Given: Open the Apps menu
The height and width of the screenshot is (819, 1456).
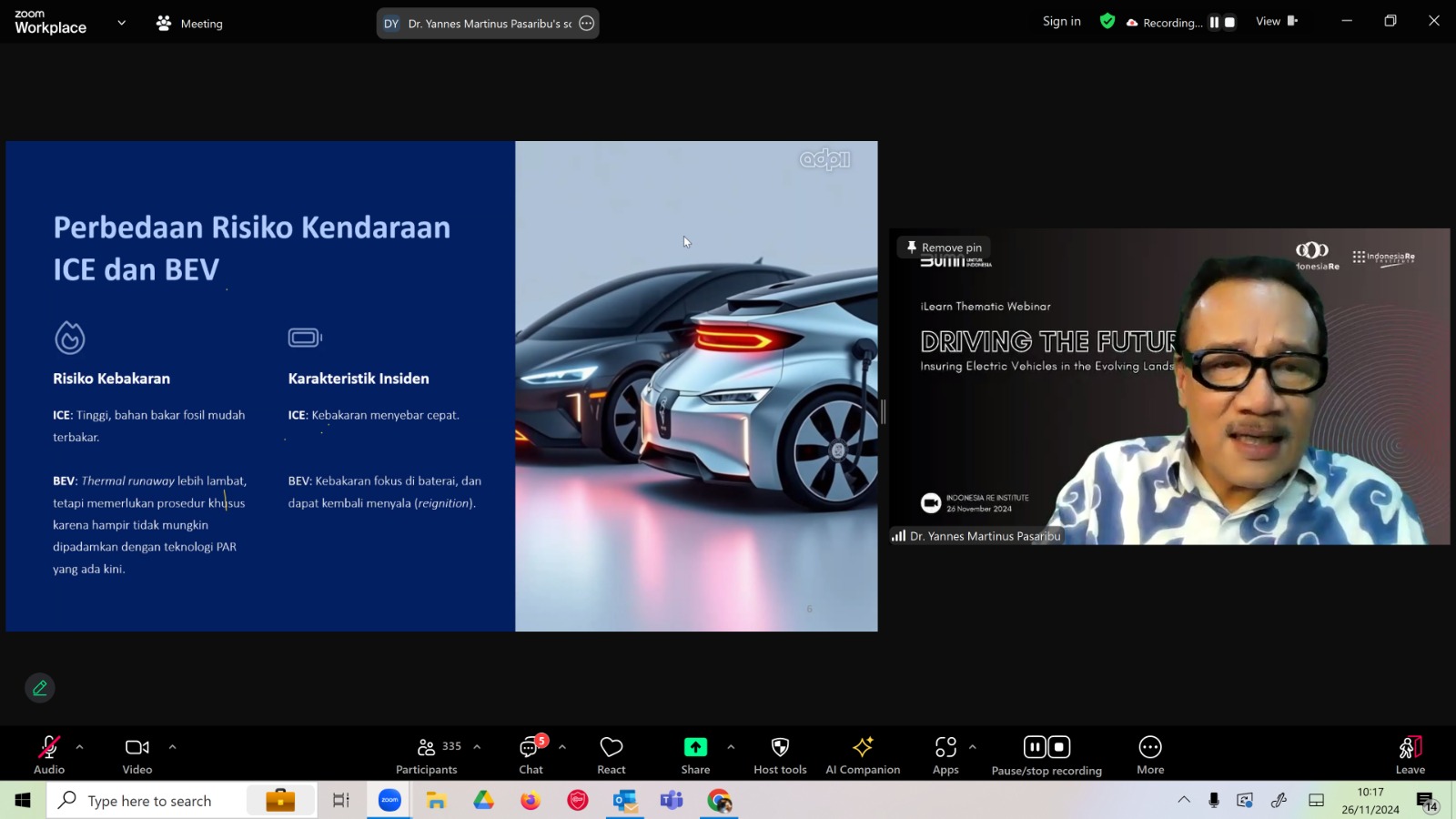Looking at the screenshot, I should tap(945, 755).
